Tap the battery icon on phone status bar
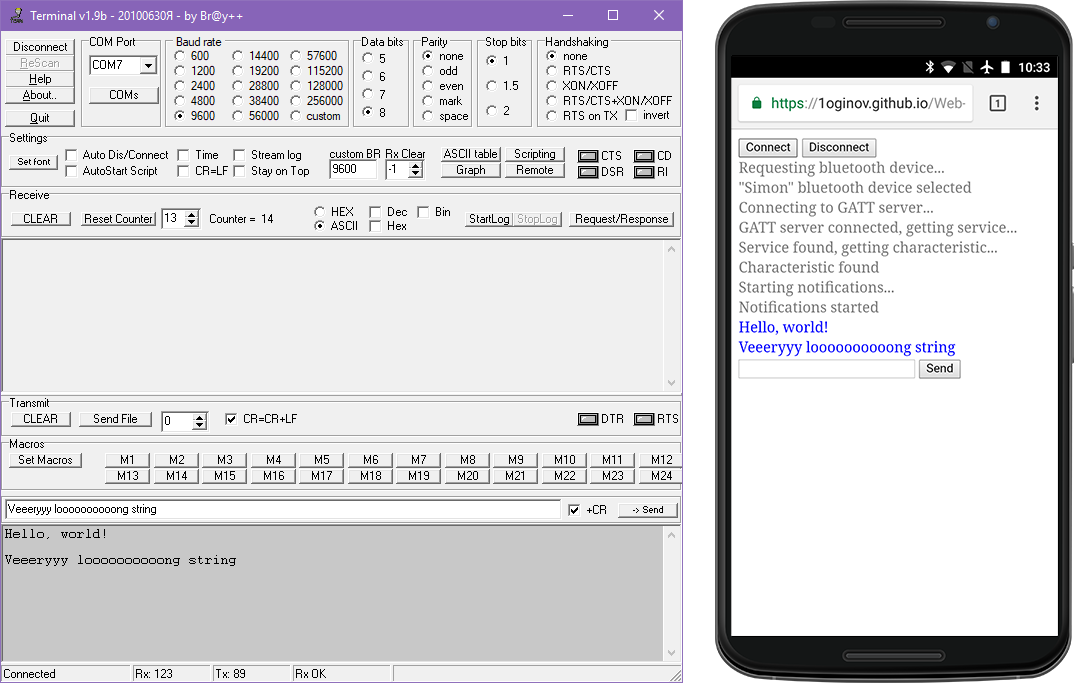Screen dimensions: 1074x683 (1006, 67)
